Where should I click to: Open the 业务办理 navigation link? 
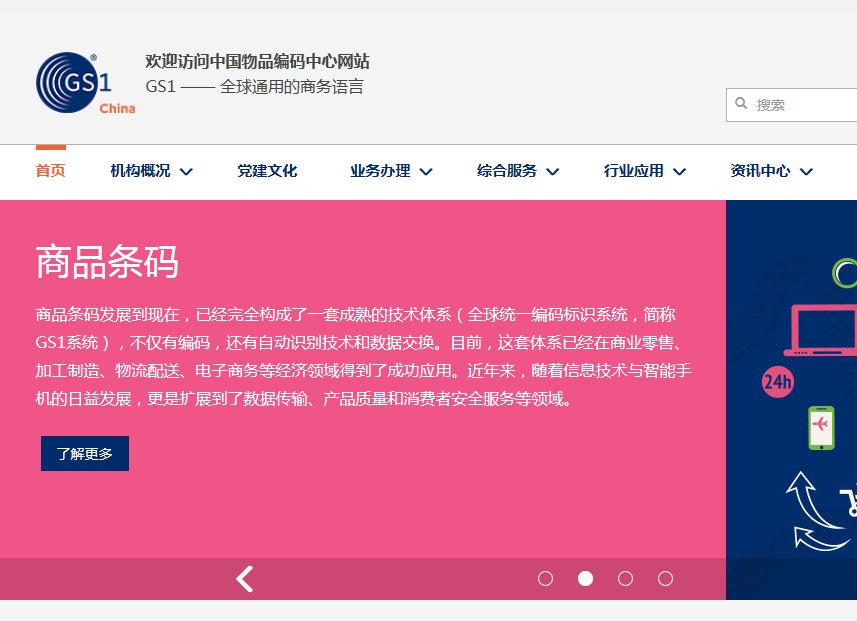[x=380, y=171]
